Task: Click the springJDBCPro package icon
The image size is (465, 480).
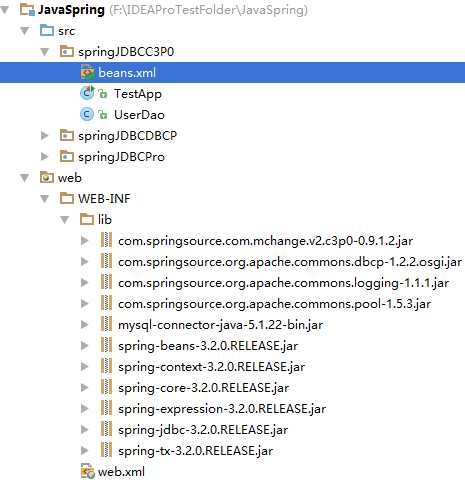Action: tap(67, 156)
